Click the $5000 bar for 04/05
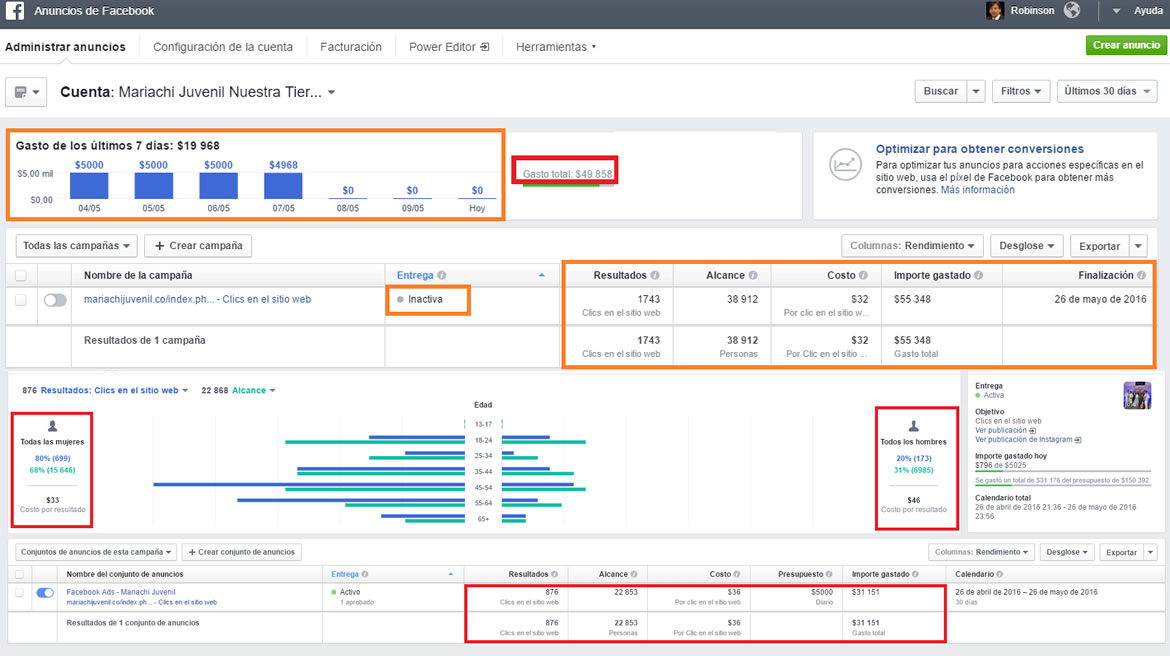This screenshot has height=656, width=1170. [89, 186]
